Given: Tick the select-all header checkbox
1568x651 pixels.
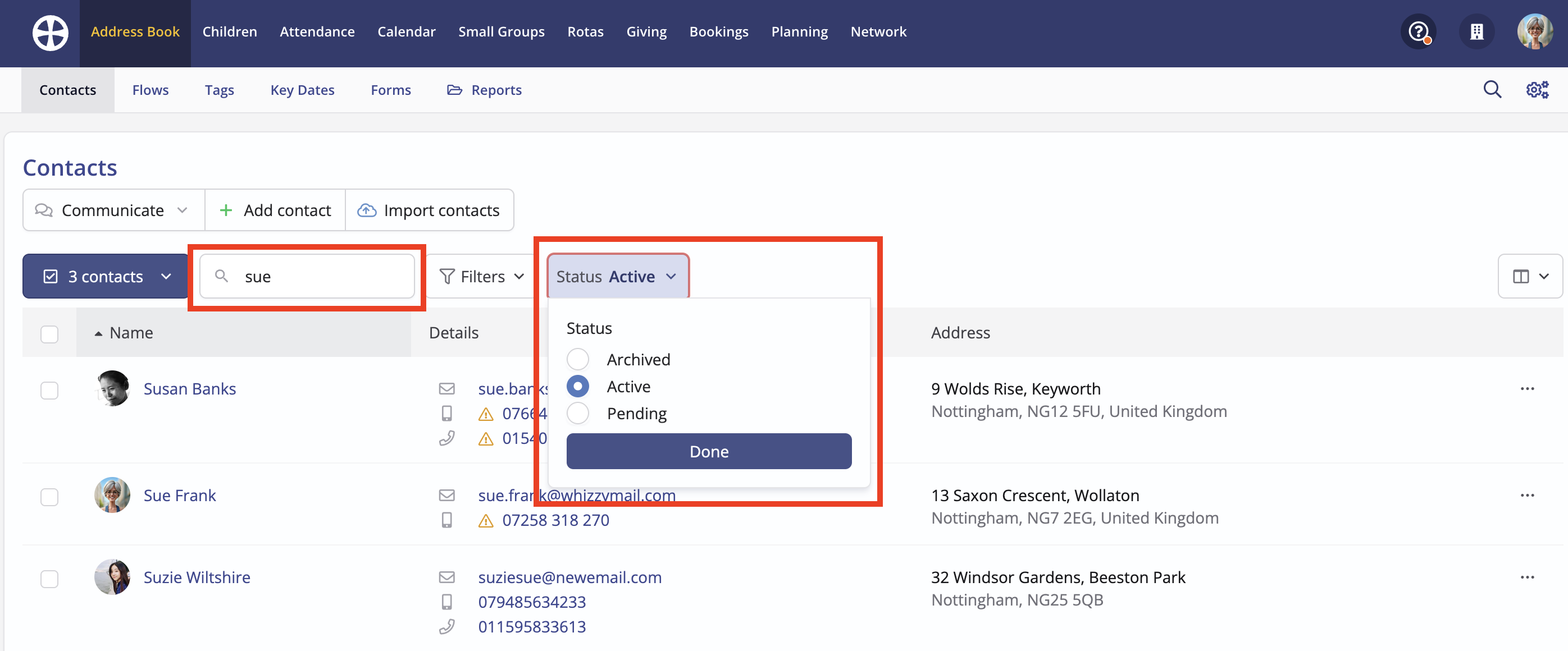Looking at the screenshot, I should [49, 333].
